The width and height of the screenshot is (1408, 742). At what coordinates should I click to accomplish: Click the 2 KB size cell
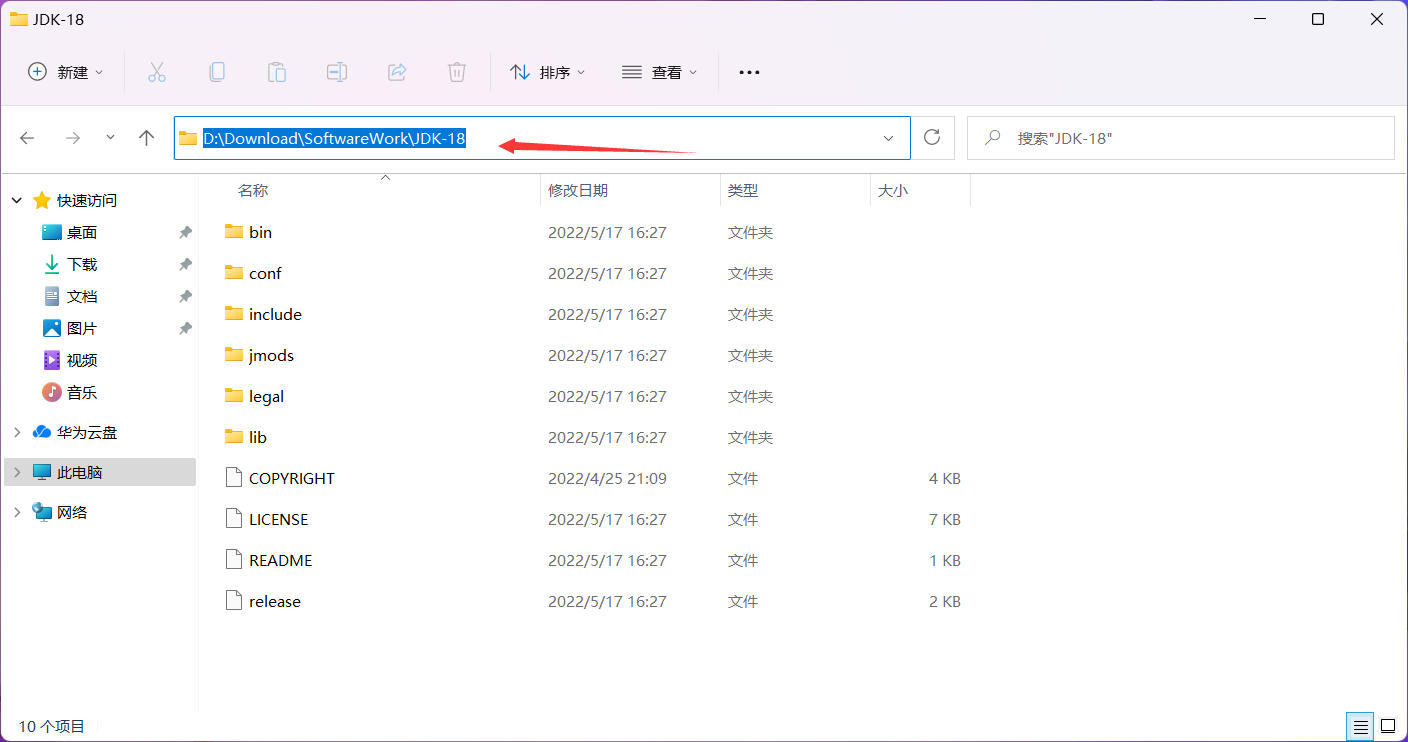[x=945, y=601]
